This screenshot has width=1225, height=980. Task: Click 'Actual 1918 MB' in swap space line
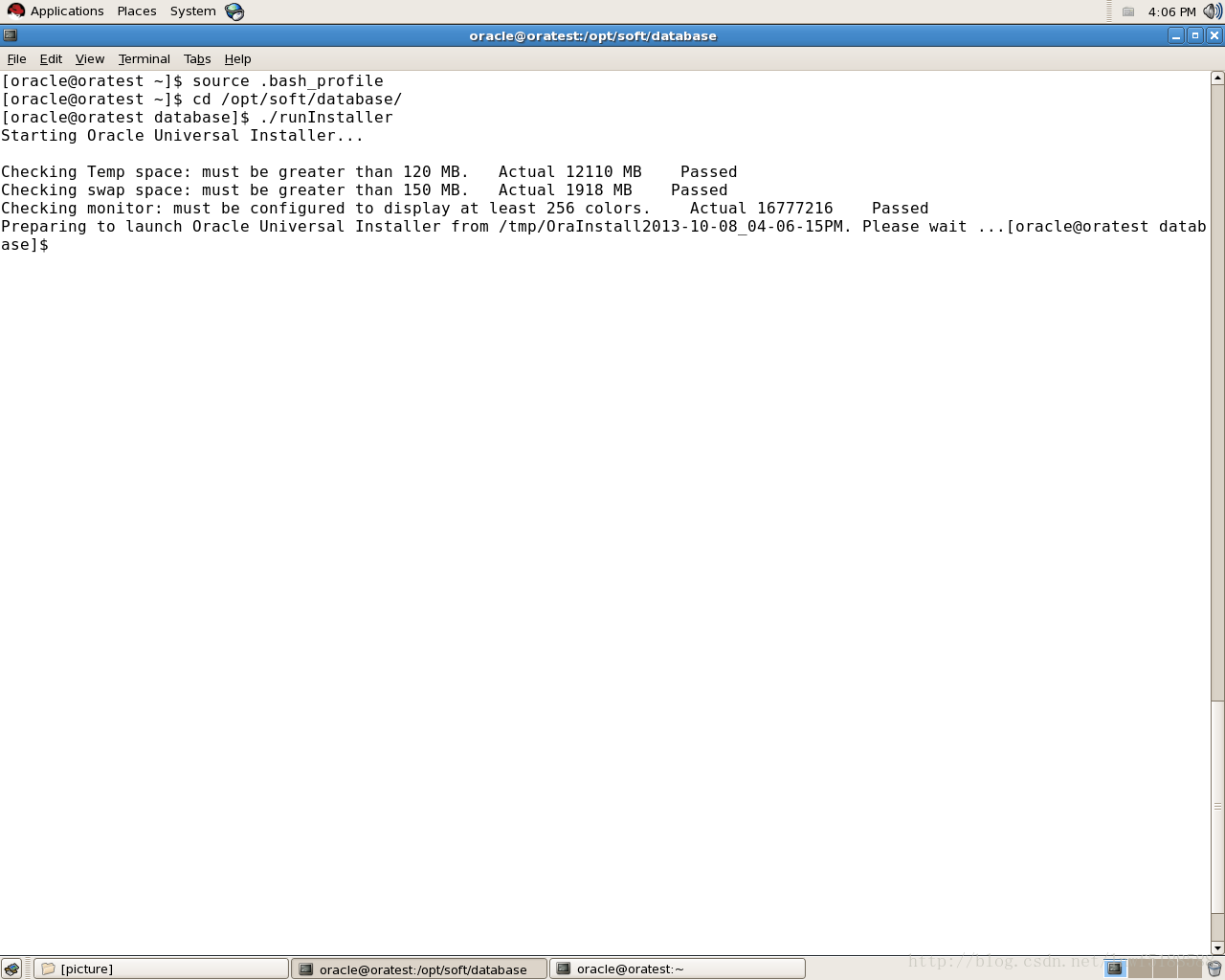pyautogui.click(x=566, y=190)
